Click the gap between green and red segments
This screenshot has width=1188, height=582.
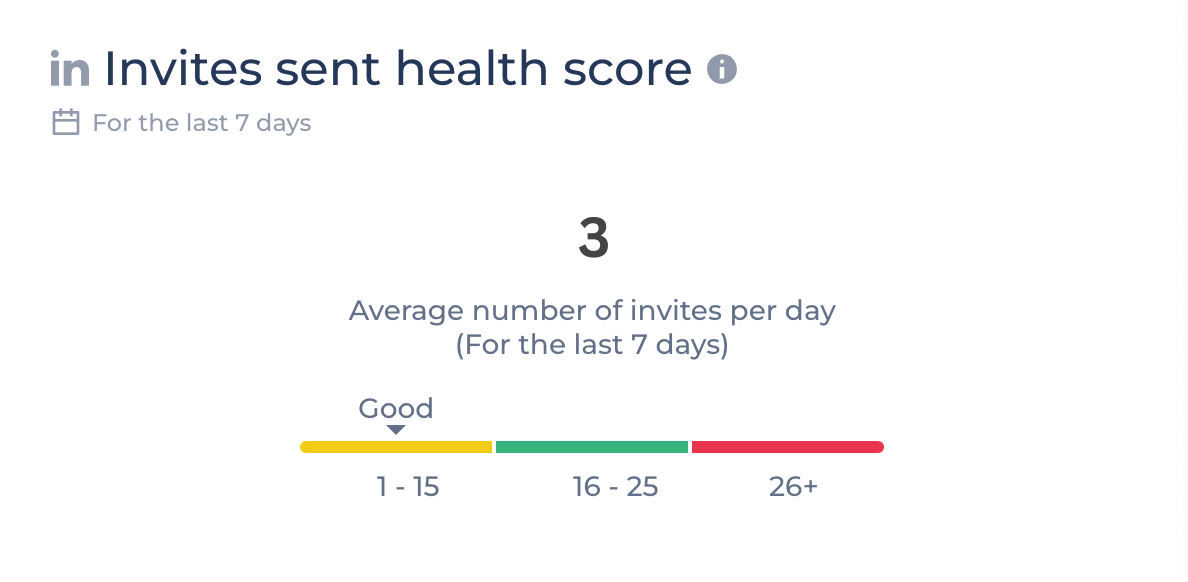(x=689, y=447)
